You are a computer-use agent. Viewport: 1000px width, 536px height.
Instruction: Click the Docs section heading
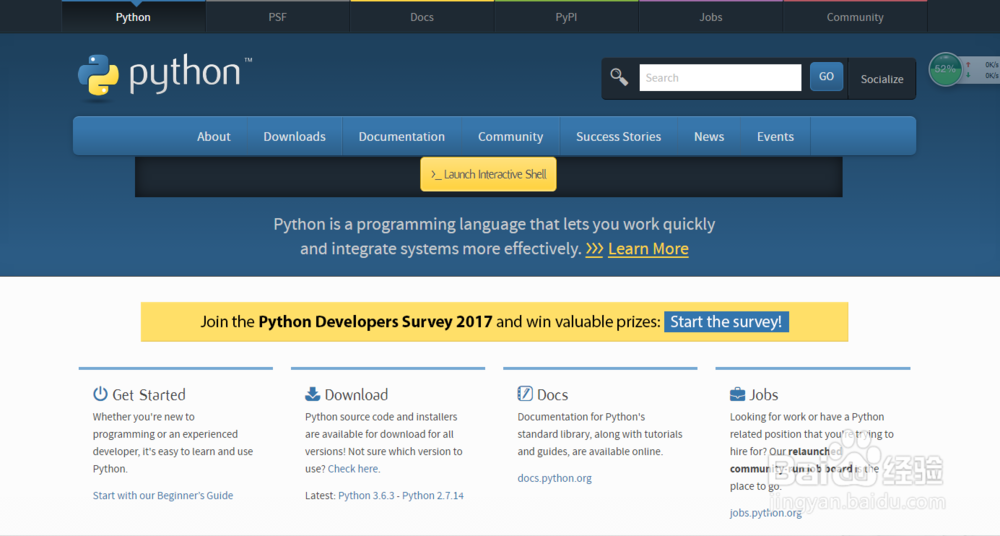tap(552, 395)
